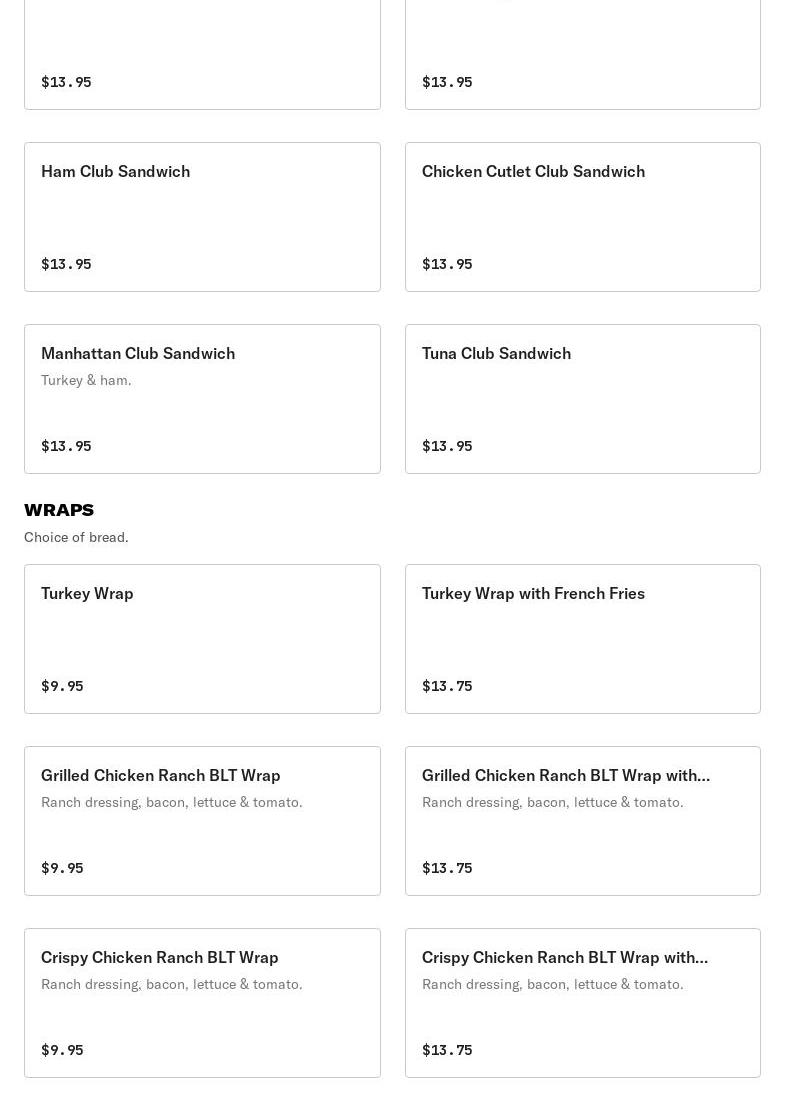The image size is (785, 1106).
Task: Click the $13.75 price under Turkey Wrap with French Fries
Action: [x=447, y=686]
